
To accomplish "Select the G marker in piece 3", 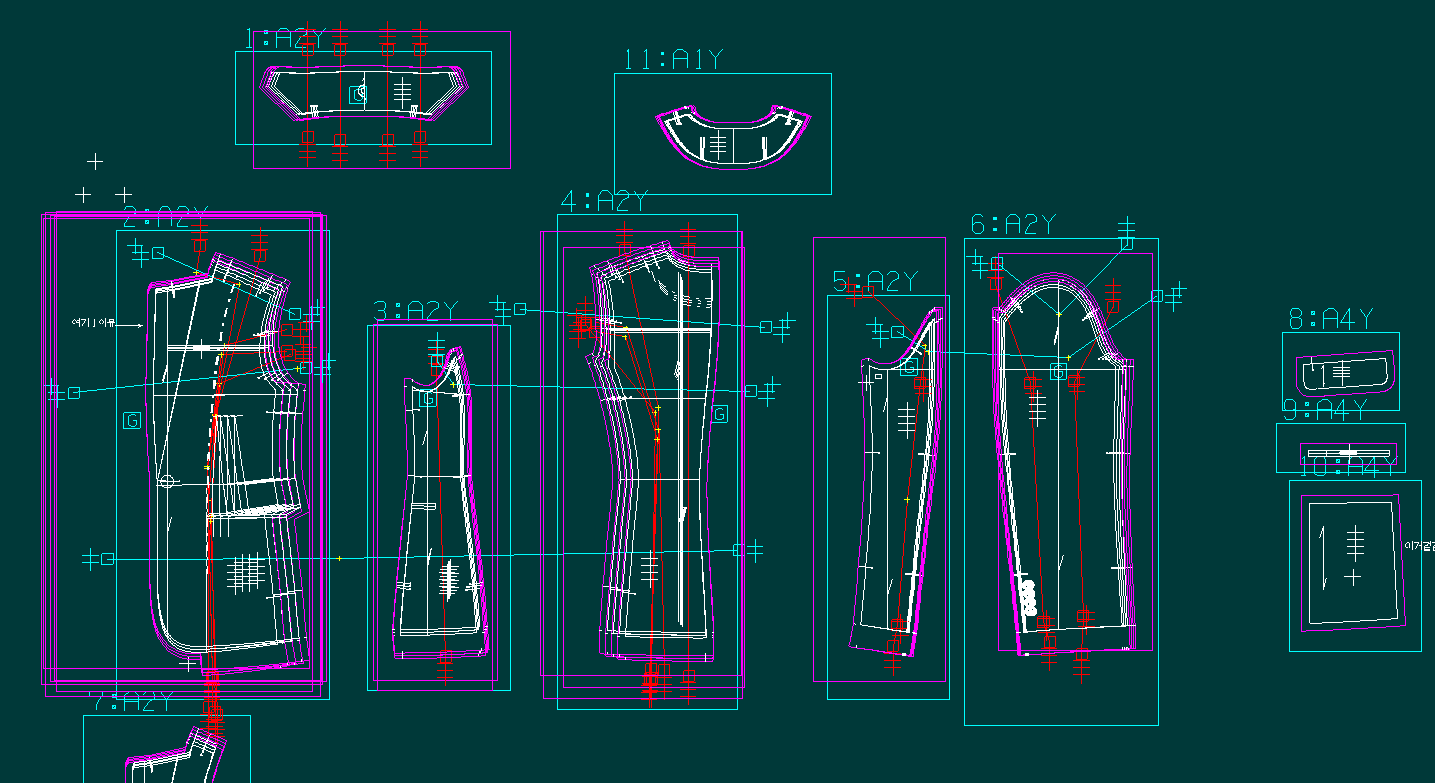I will tap(430, 399).
